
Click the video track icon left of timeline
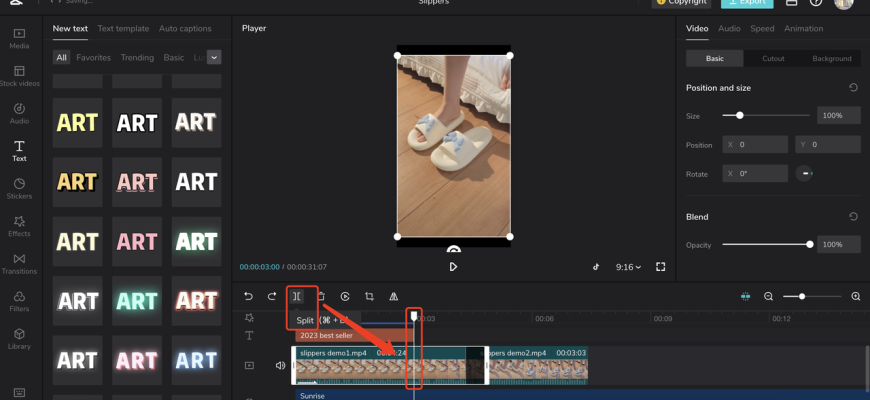click(x=249, y=365)
